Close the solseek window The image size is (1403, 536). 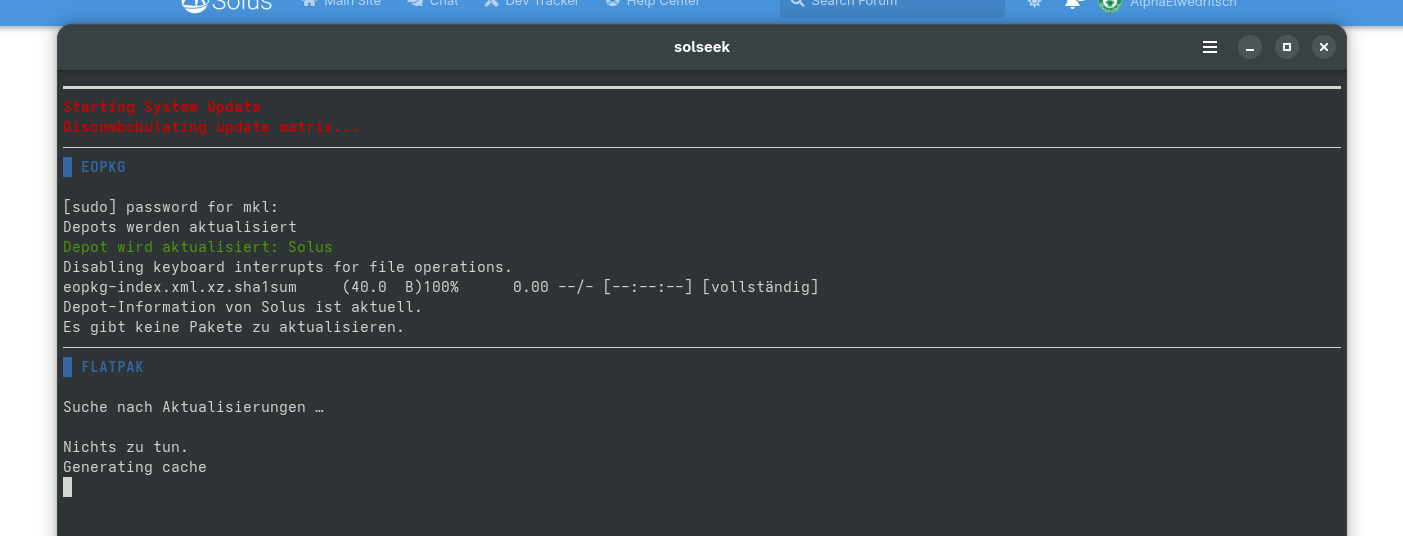coord(1324,47)
